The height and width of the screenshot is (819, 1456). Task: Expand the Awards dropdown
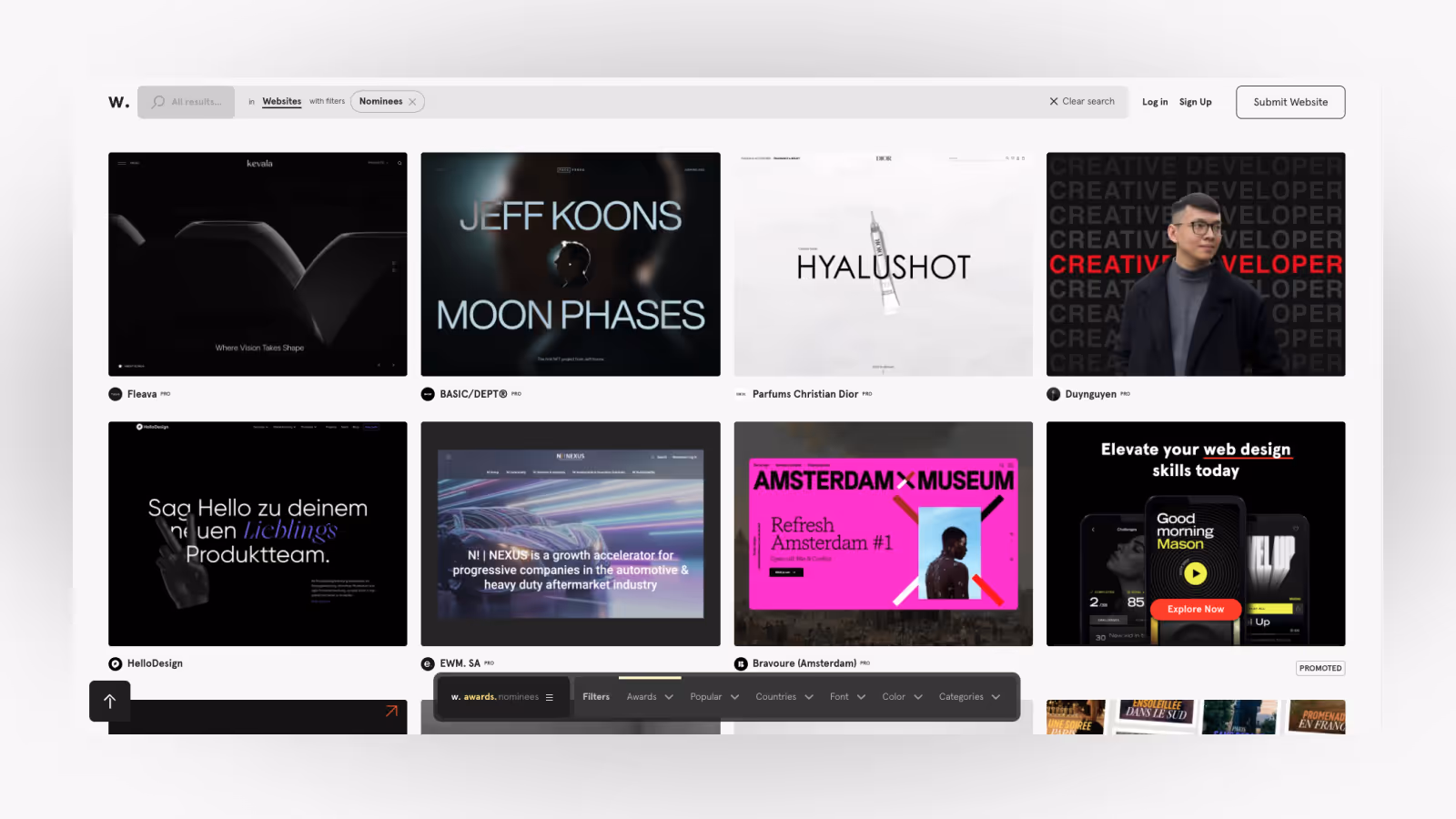pyautogui.click(x=650, y=697)
